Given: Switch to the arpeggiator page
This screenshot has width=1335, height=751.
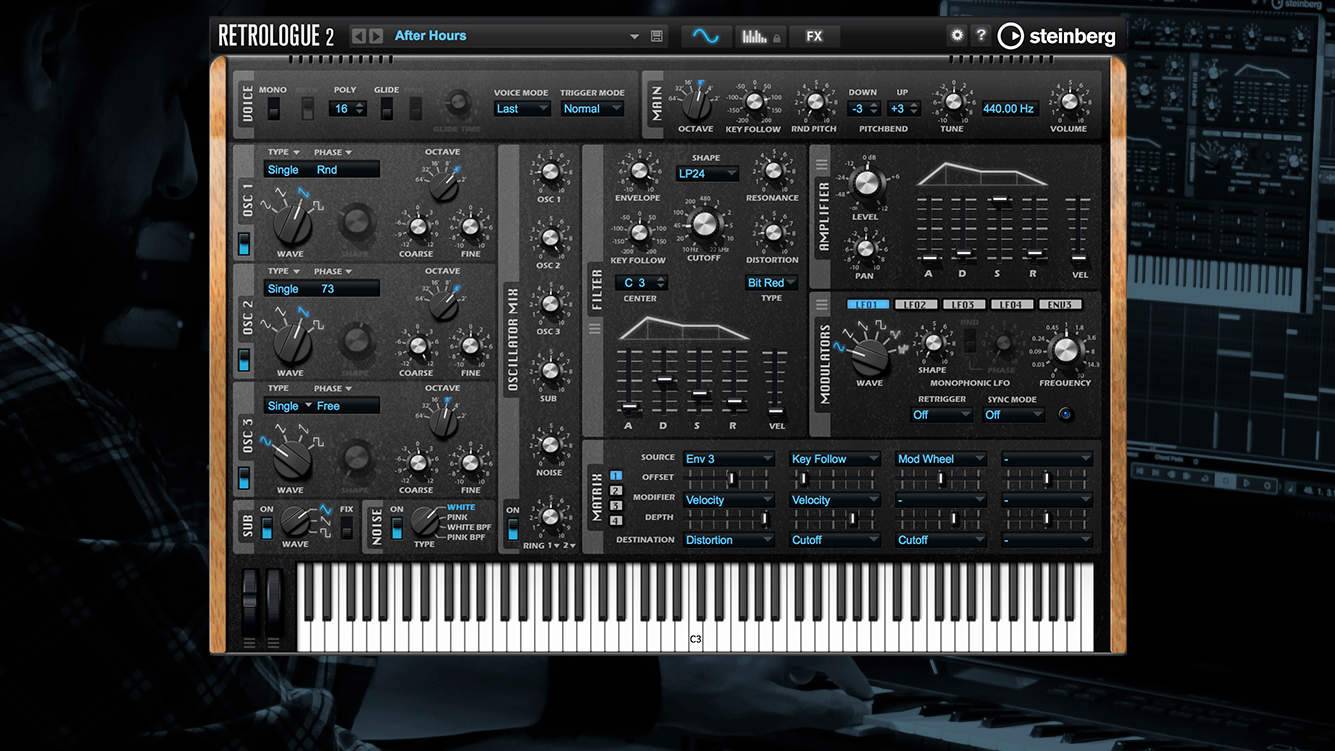Looking at the screenshot, I should 760,36.
